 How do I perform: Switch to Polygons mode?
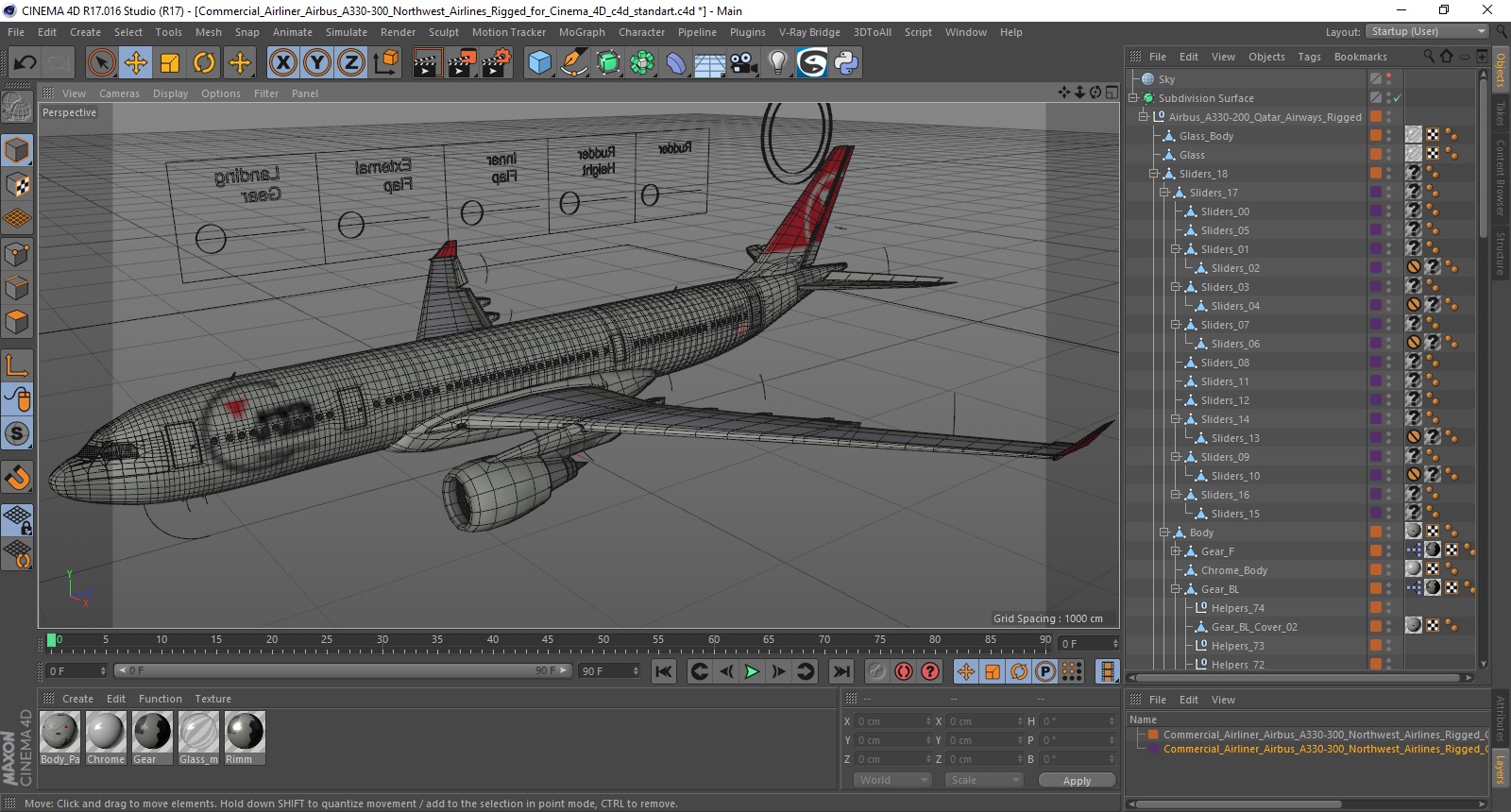coord(17,322)
